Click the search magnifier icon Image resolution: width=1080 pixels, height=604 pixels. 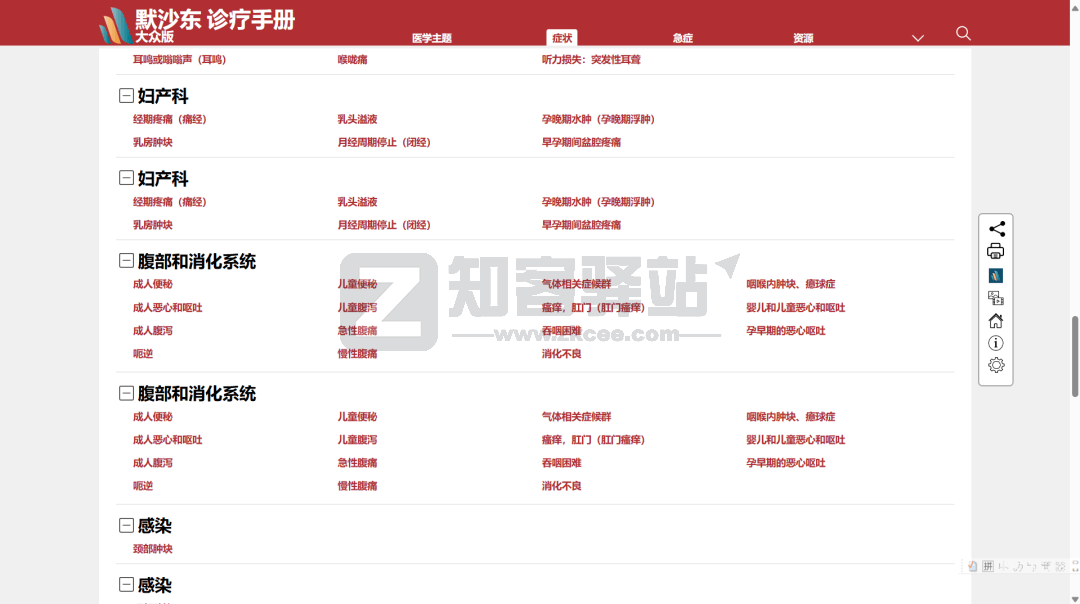[962, 33]
